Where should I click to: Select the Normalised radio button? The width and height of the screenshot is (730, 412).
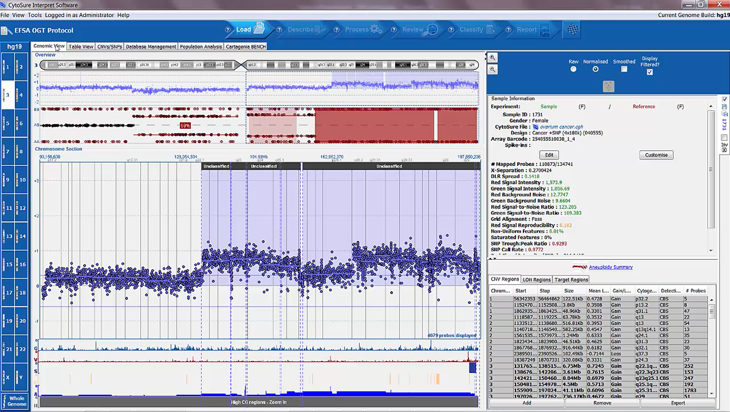tap(595, 69)
